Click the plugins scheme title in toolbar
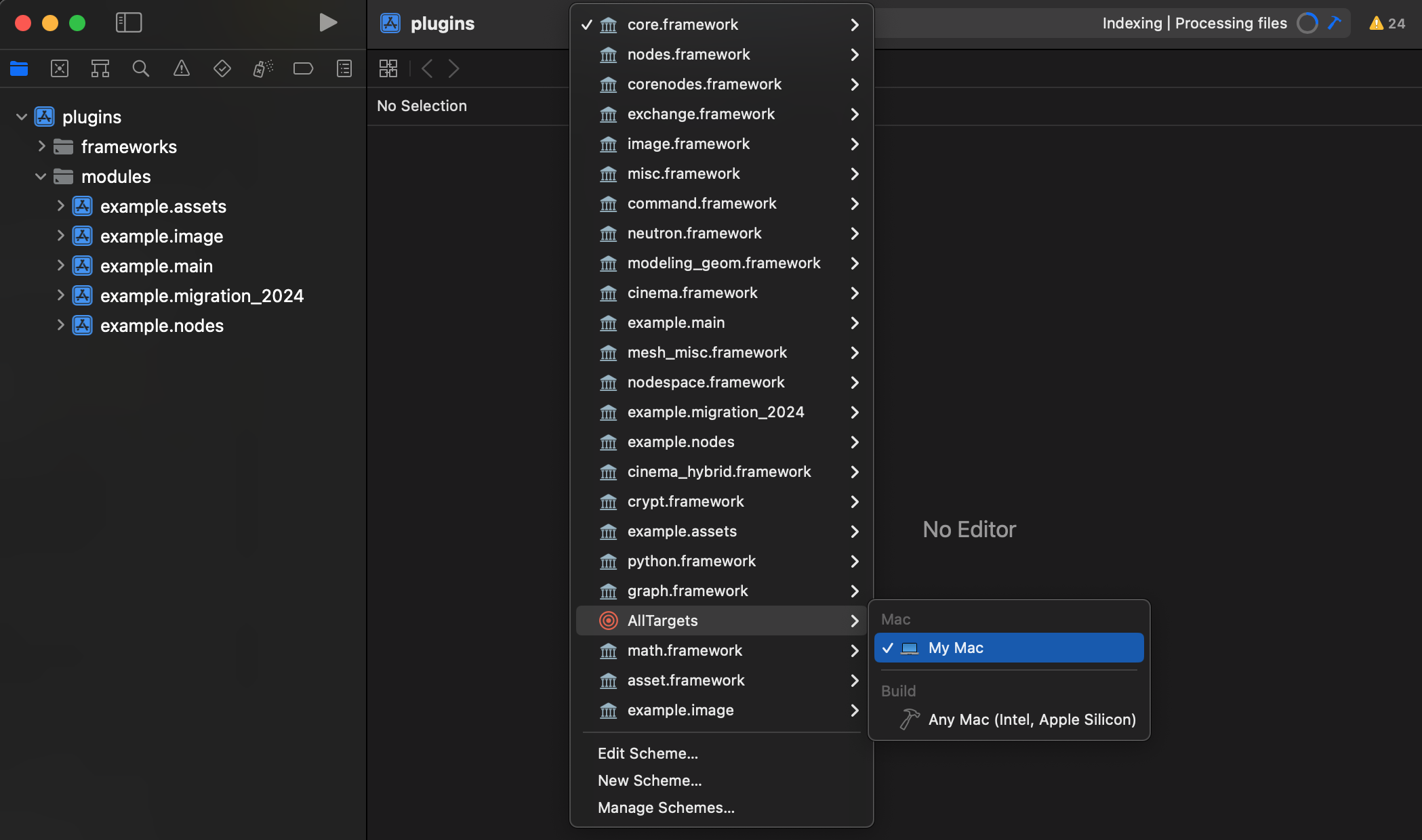1422x840 pixels. (443, 23)
